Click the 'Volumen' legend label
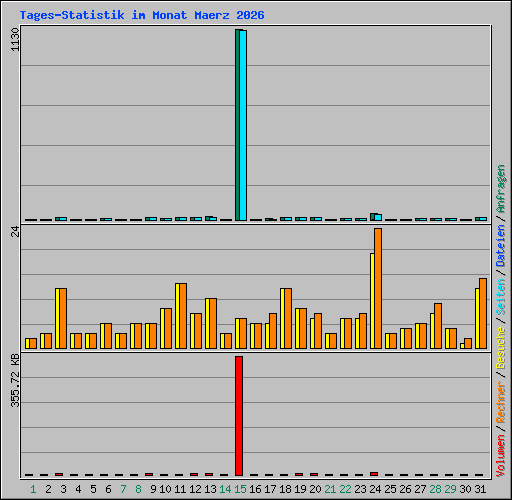The width and height of the screenshot is (512, 500). pyautogui.click(x=500, y=455)
